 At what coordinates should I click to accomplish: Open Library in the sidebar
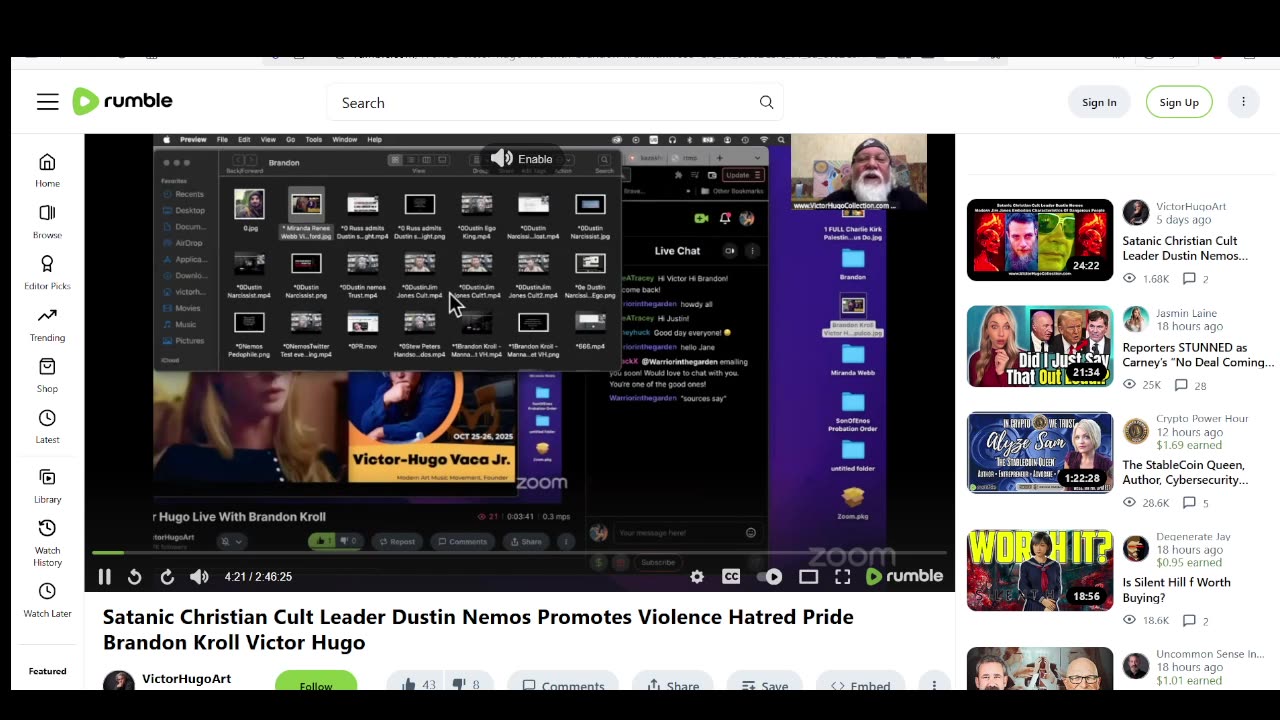click(47, 486)
